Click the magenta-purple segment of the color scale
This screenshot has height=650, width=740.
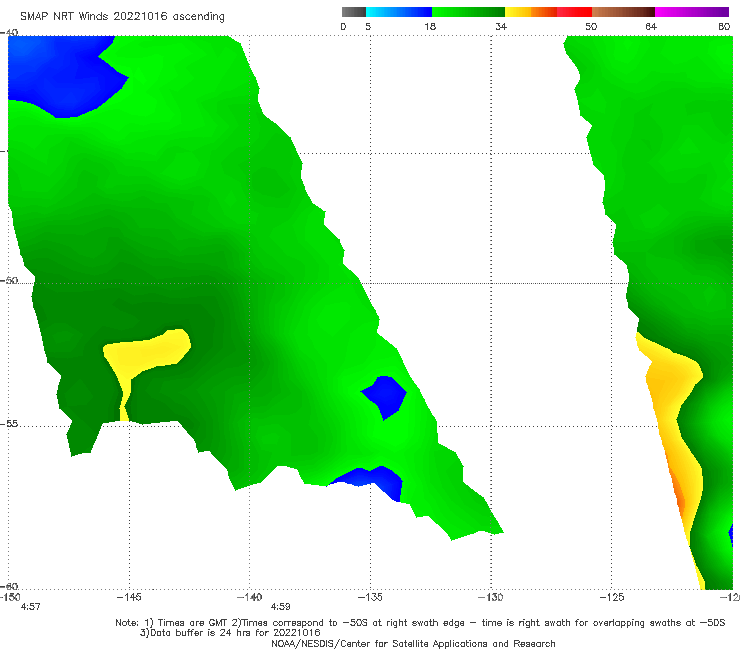point(692,12)
